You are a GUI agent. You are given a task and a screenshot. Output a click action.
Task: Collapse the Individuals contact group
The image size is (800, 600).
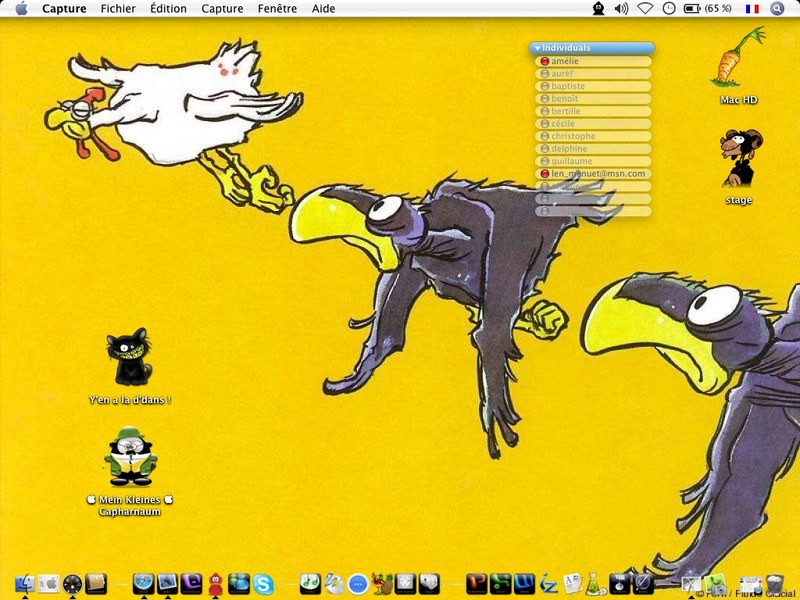pyautogui.click(x=537, y=48)
